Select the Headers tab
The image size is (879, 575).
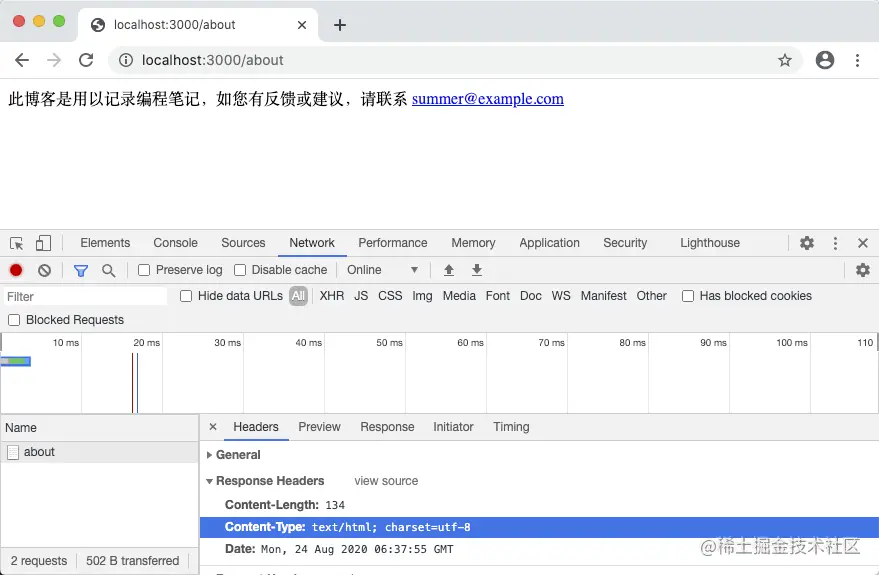pos(256,426)
